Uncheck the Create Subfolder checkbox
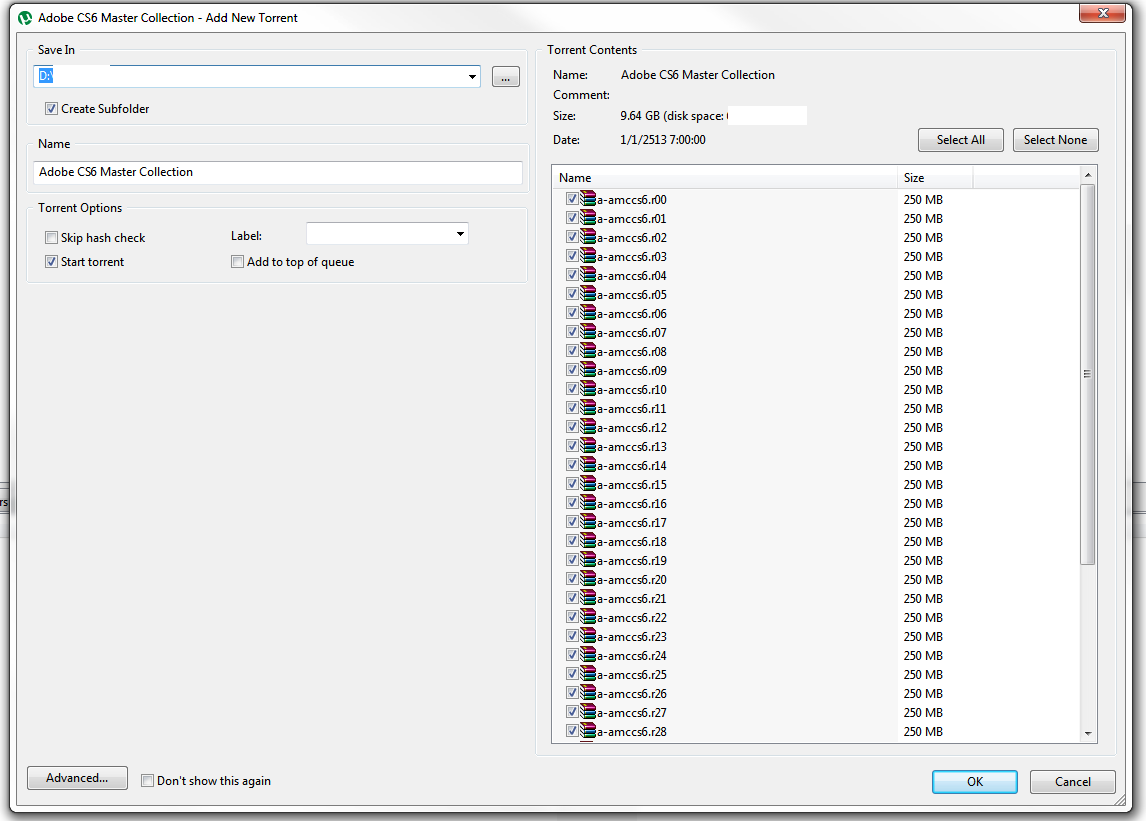The width and height of the screenshot is (1146, 821). 51,108
